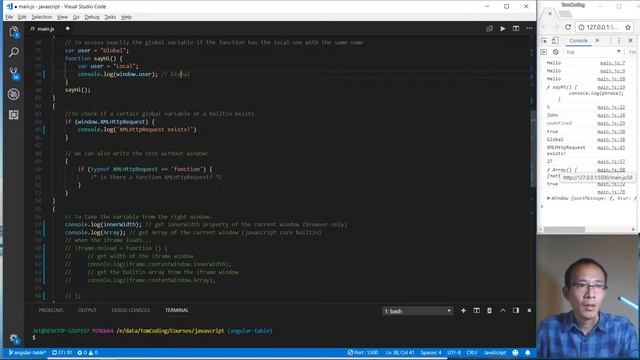Open the console context dropdown showing top

click(594, 52)
